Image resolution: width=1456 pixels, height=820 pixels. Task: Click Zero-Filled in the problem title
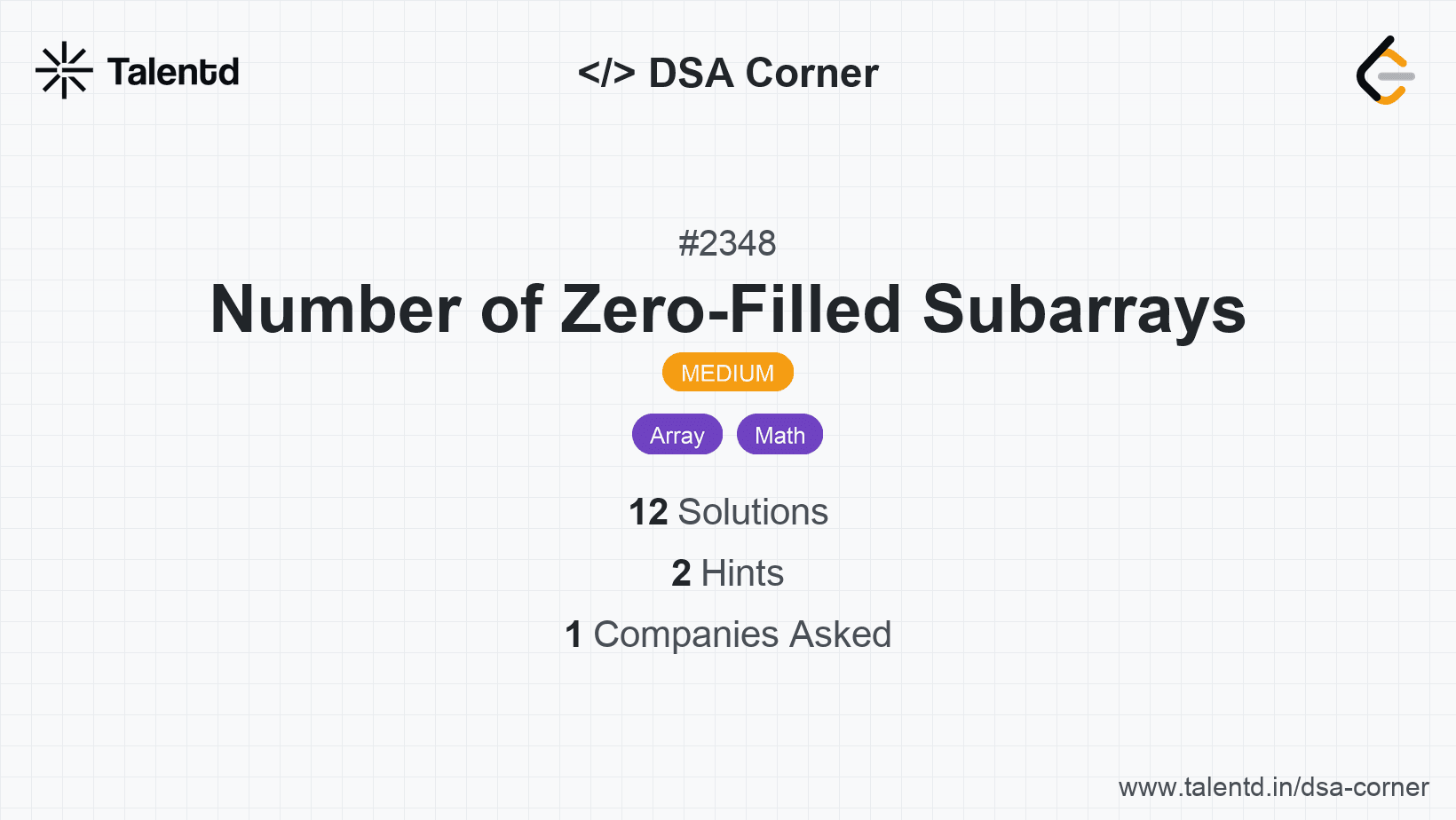coord(732,310)
